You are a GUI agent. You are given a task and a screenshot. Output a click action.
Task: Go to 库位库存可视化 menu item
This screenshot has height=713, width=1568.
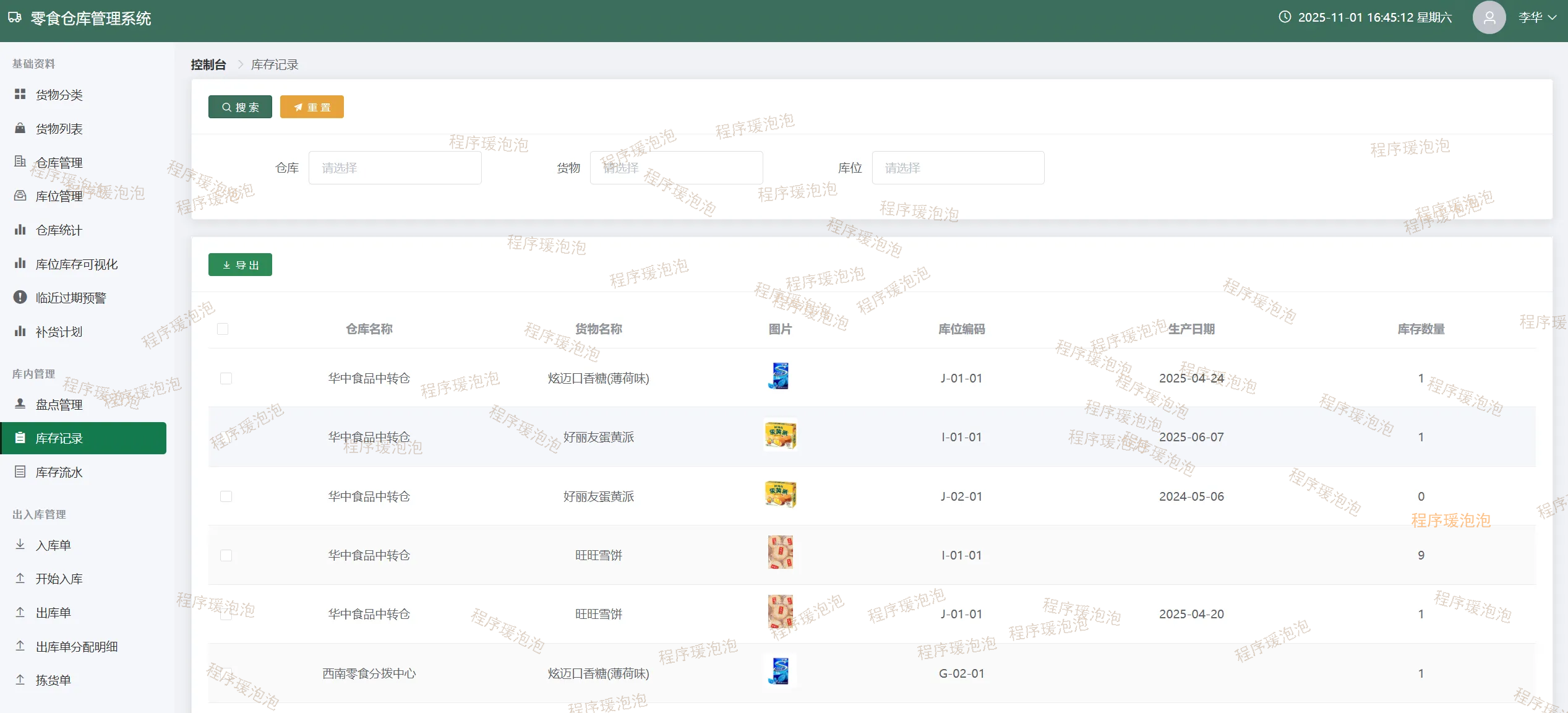76,264
